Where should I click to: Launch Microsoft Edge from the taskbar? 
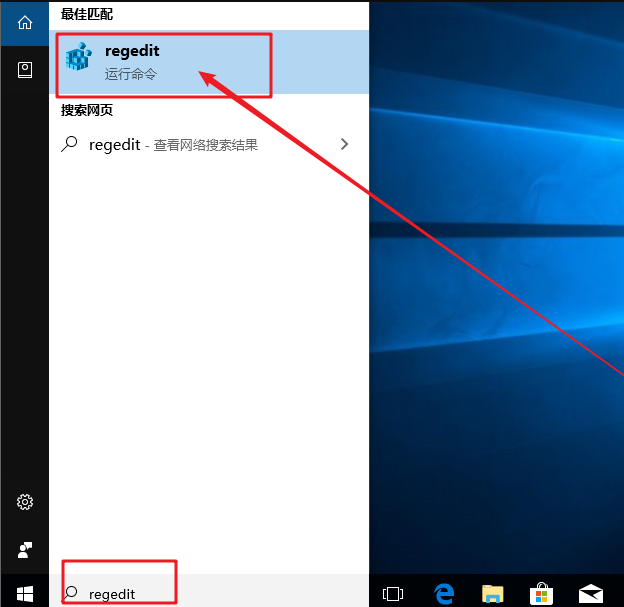pyautogui.click(x=444, y=593)
